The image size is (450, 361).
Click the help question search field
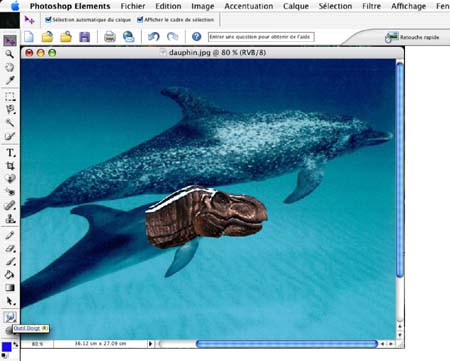[x=261, y=37]
